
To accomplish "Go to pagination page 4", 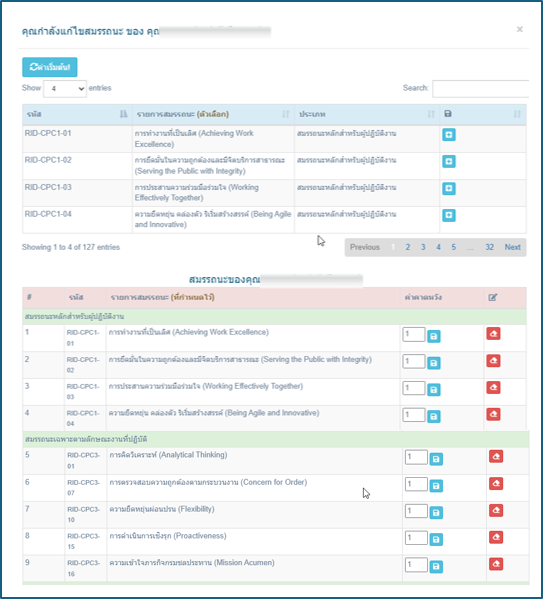I will (x=438, y=247).
